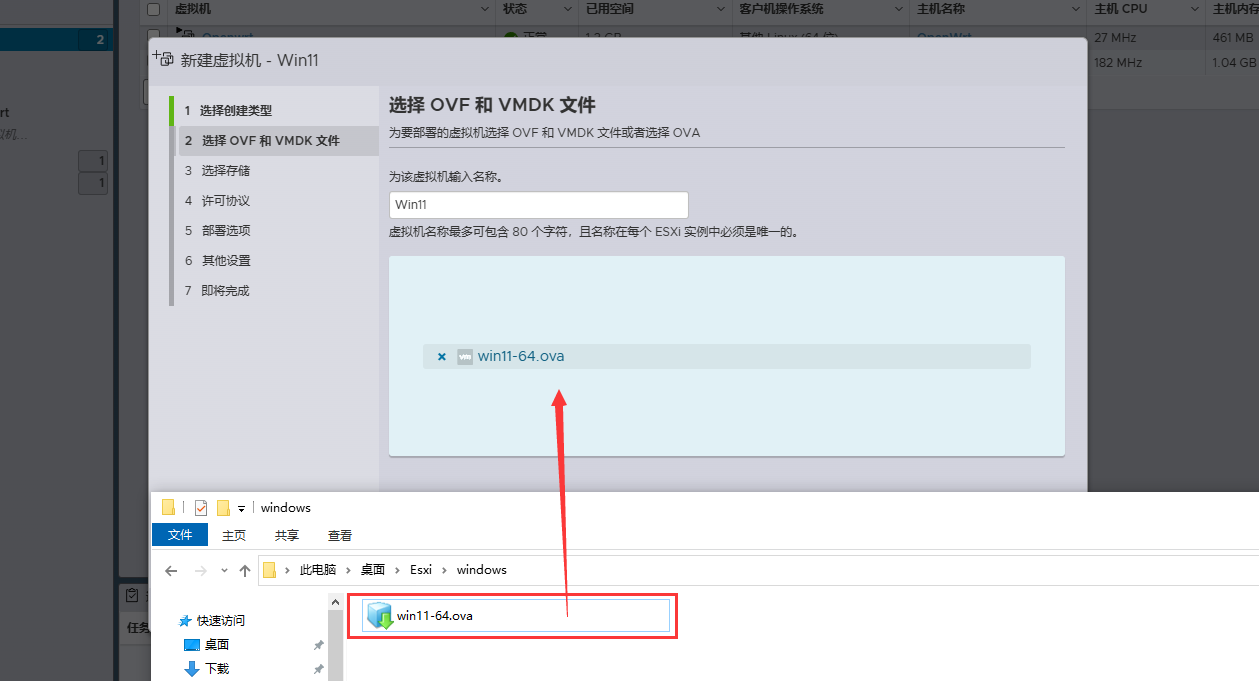The height and width of the screenshot is (681, 1259).
Task: Expand the chevron after 此电脑 in the address bar
Action: pos(349,570)
